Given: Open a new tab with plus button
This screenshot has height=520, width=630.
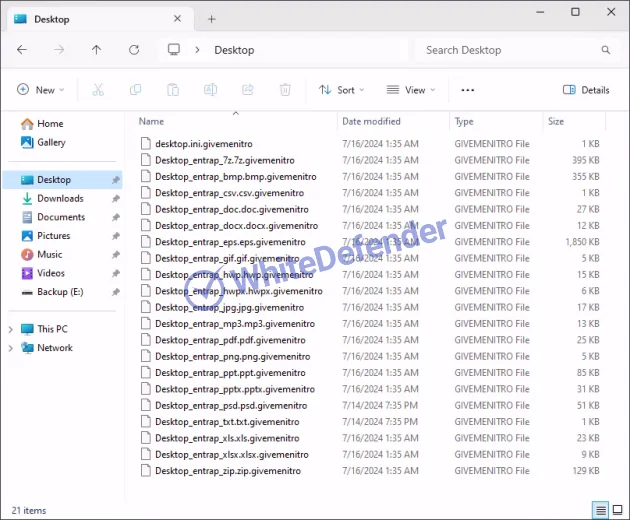Looking at the screenshot, I should 211,19.
